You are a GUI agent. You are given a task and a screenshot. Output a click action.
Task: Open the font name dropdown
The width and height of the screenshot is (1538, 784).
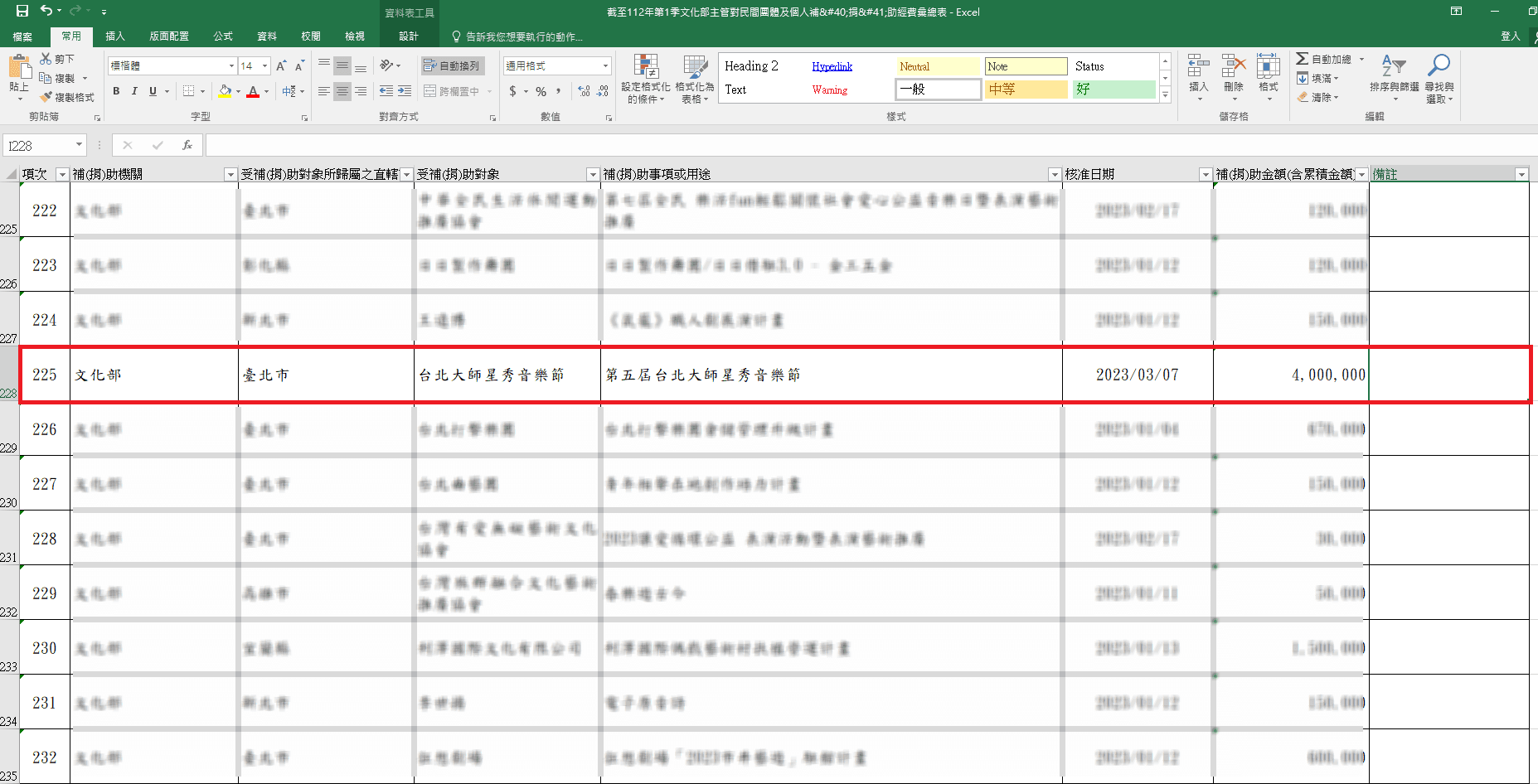[x=232, y=65]
